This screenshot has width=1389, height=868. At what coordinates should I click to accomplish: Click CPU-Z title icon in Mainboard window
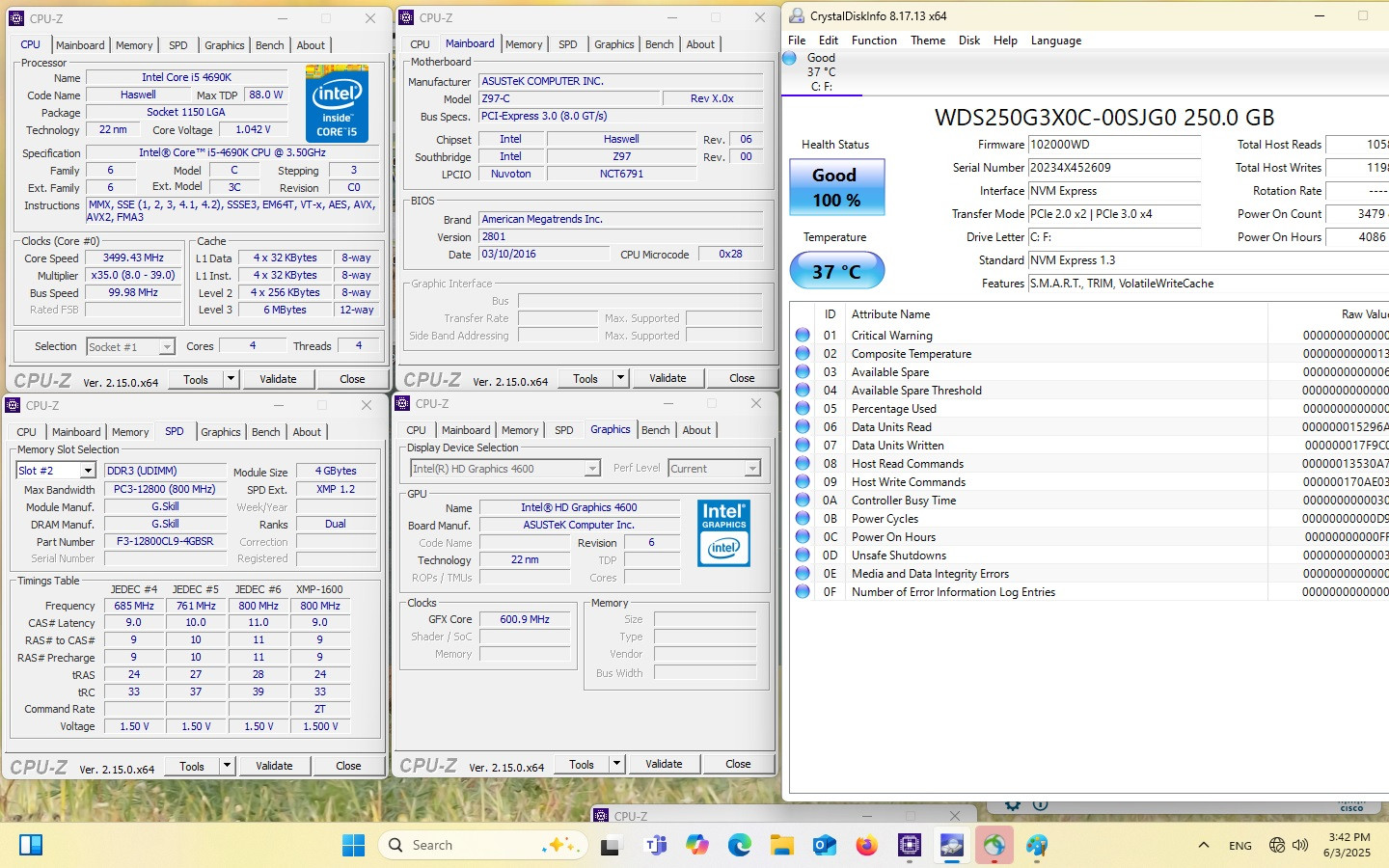(x=406, y=17)
